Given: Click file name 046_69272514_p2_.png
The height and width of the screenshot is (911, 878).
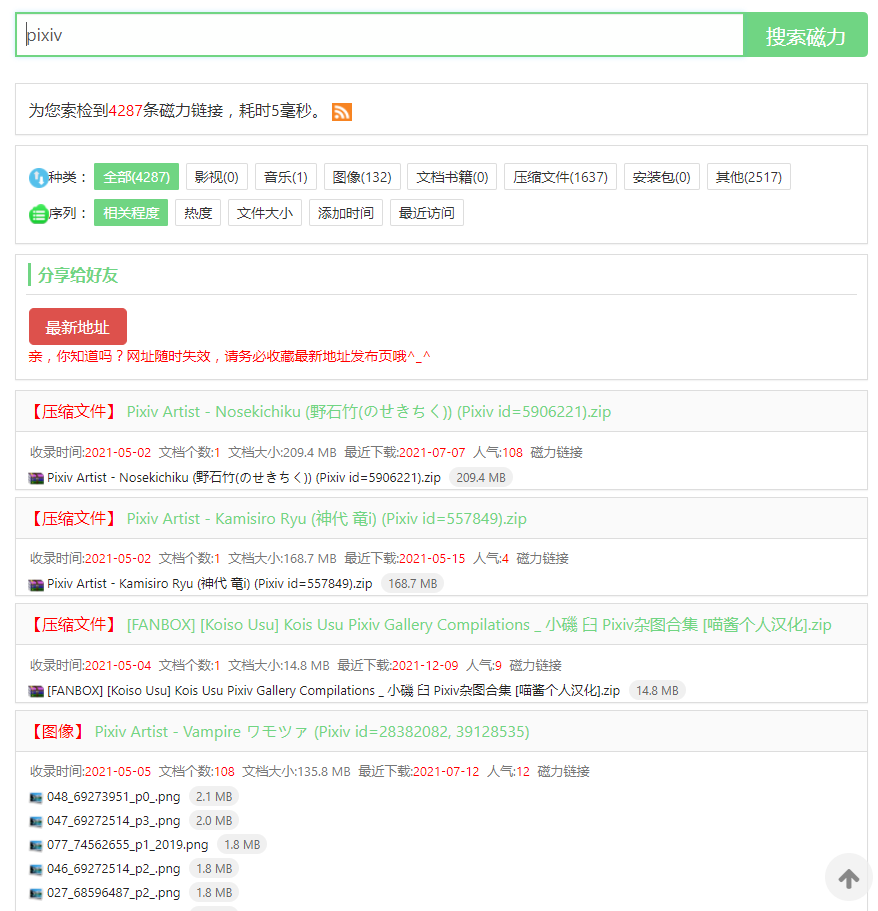Looking at the screenshot, I should [x=113, y=869].
